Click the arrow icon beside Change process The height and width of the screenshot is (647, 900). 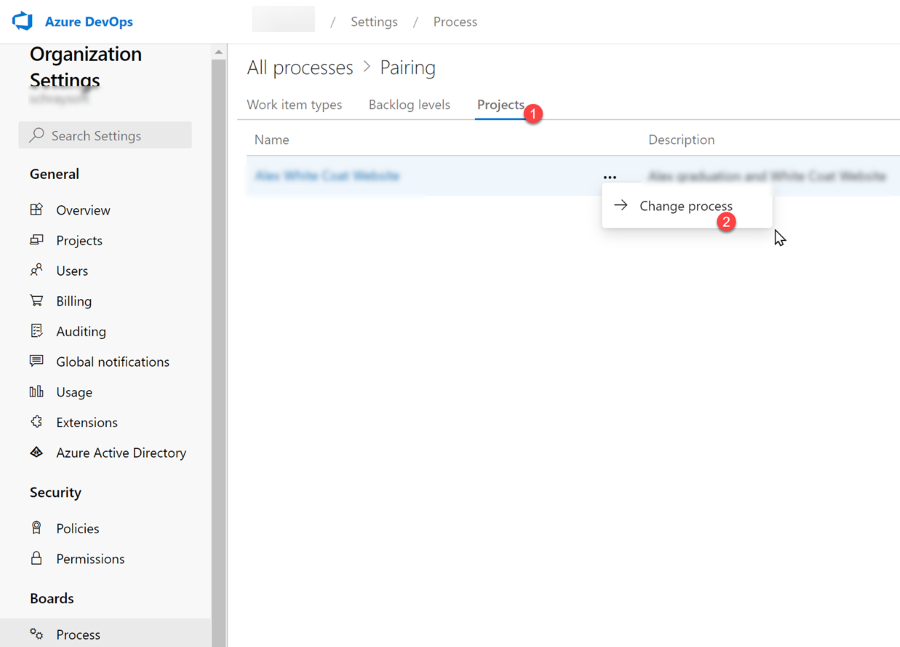tap(620, 205)
